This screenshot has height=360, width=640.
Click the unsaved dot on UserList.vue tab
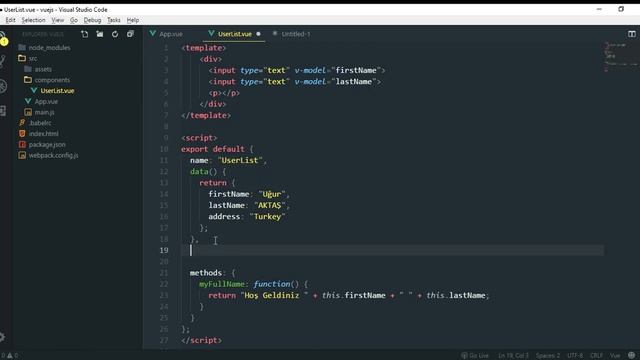click(258, 34)
